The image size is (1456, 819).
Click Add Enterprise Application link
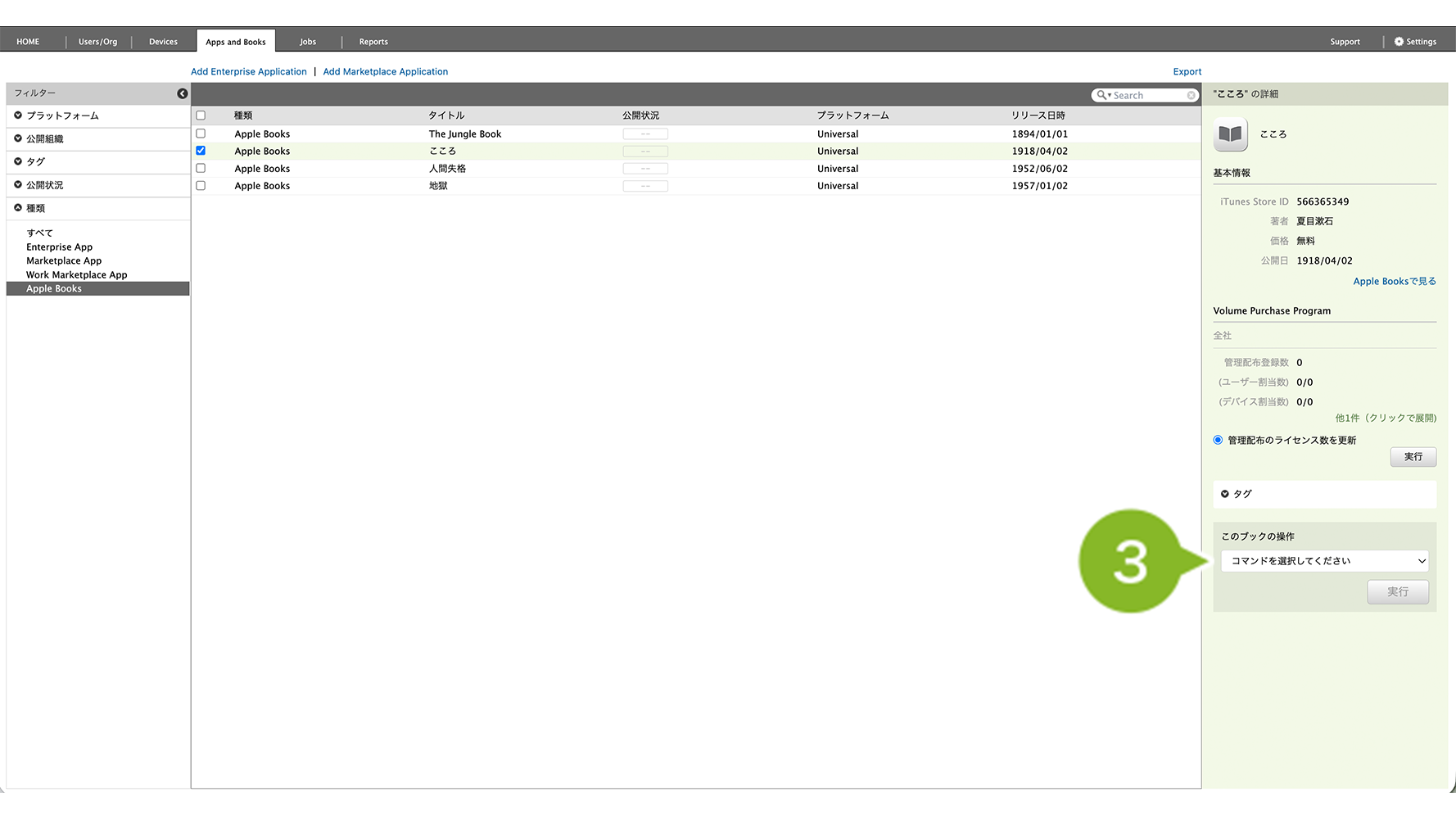click(x=248, y=72)
